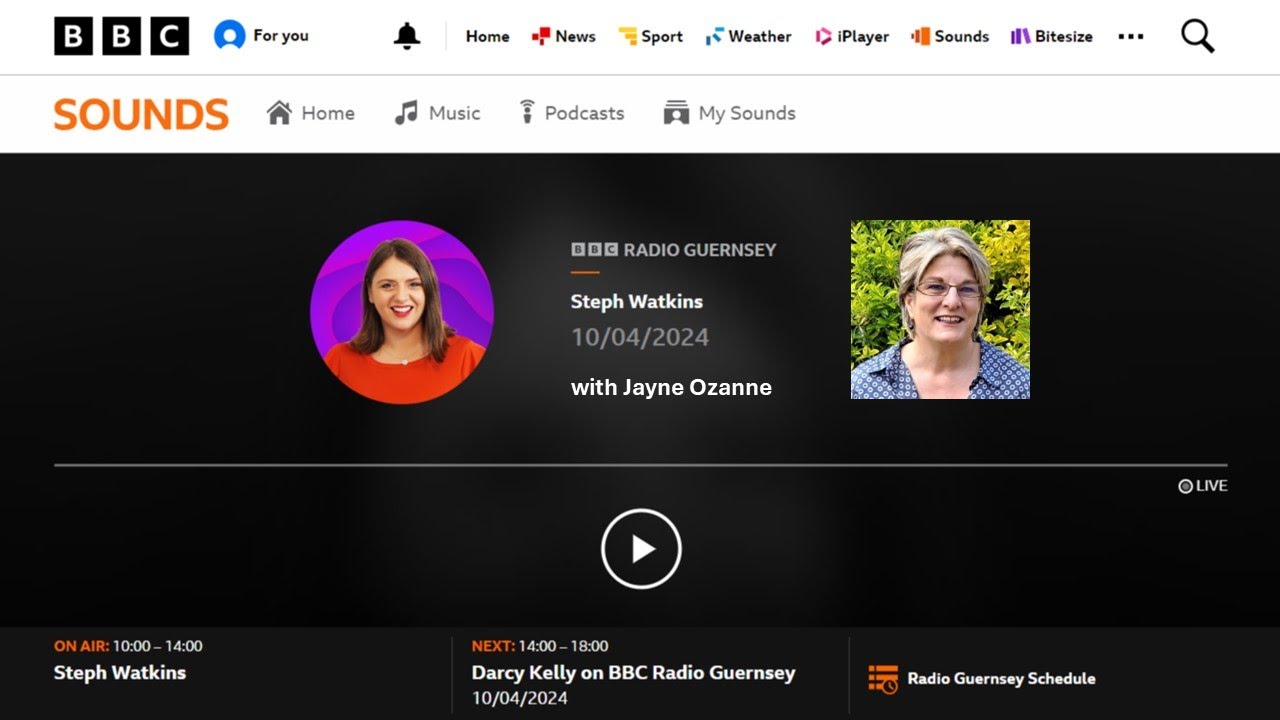Jump to LIVE

coord(1203,486)
